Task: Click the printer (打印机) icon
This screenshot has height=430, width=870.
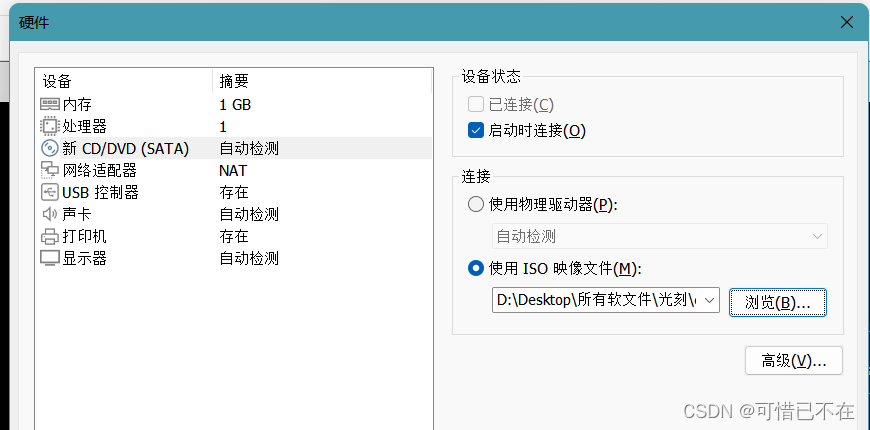Action: (49, 237)
